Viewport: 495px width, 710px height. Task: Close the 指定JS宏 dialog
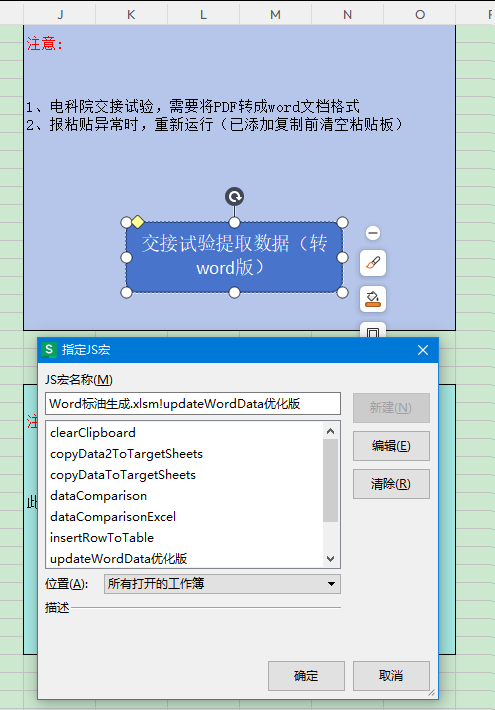(423, 350)
